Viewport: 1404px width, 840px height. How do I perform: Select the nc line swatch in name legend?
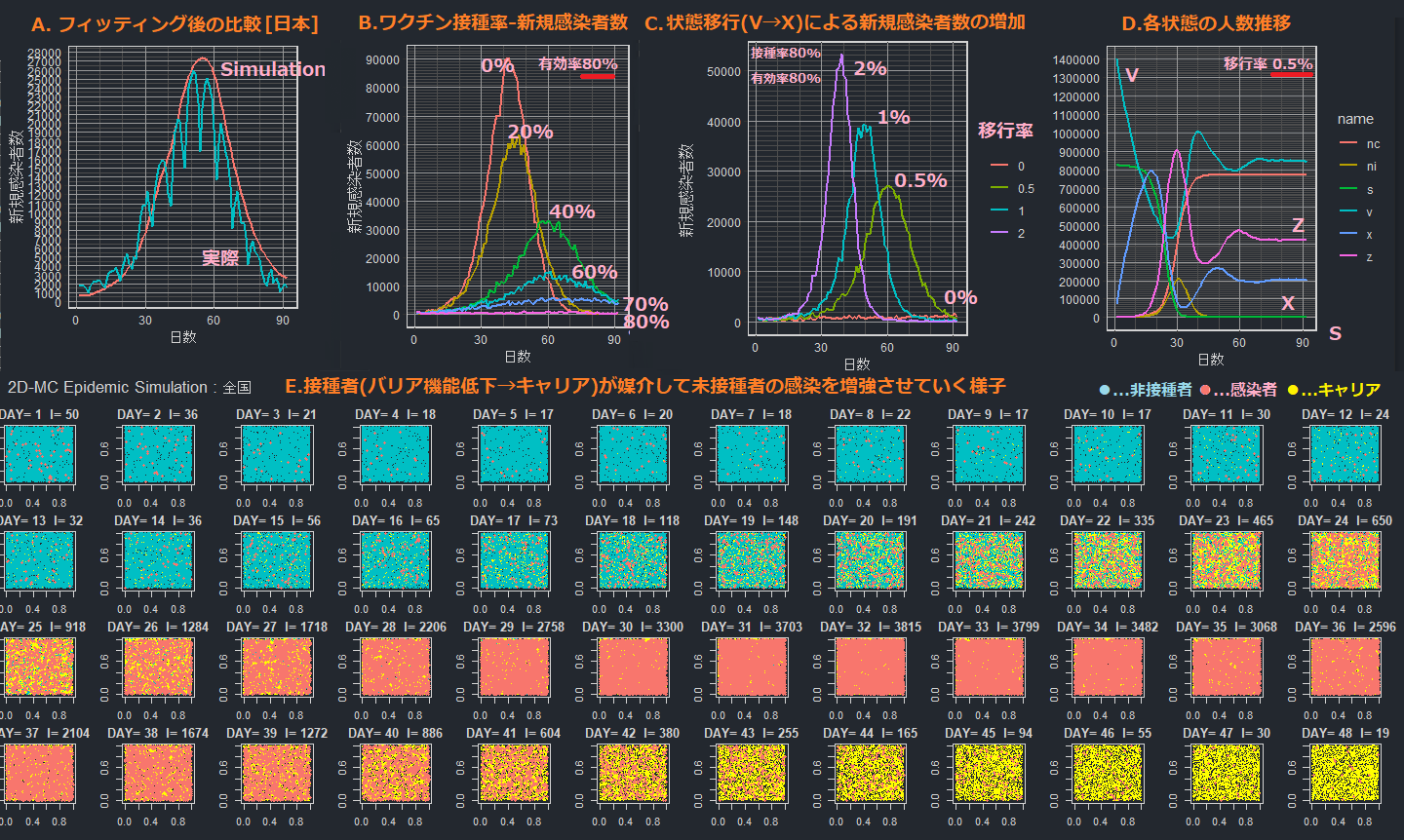[x=1348, y=143]
